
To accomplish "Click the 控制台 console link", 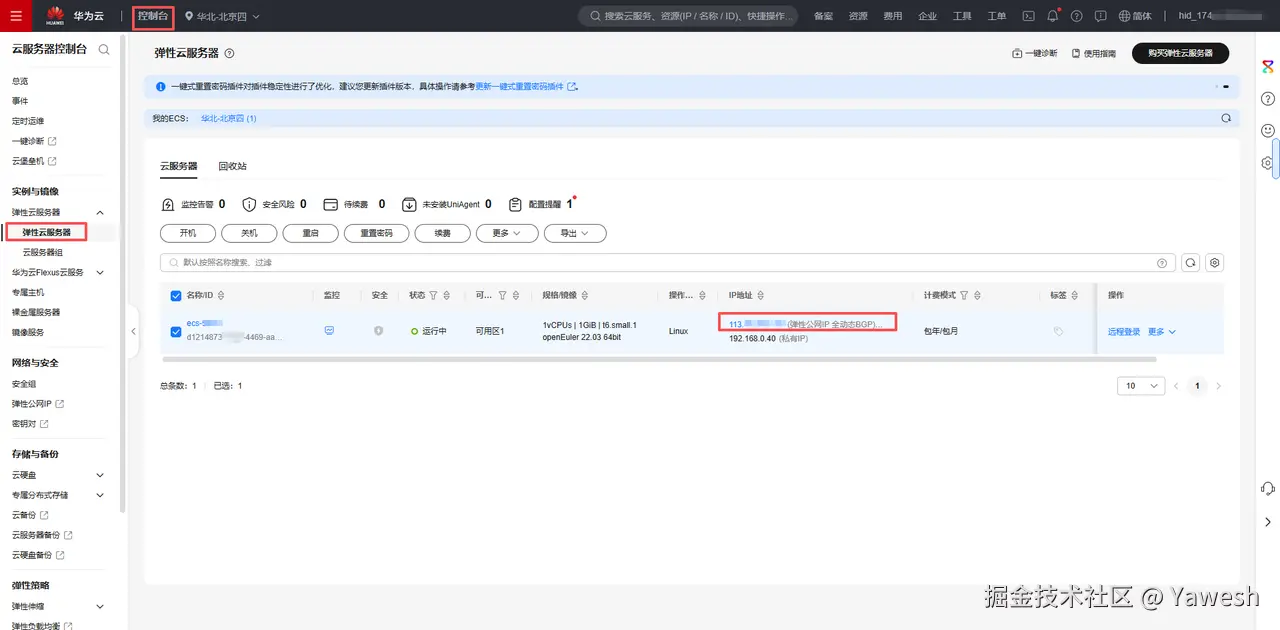I will [x=153, y=16].
